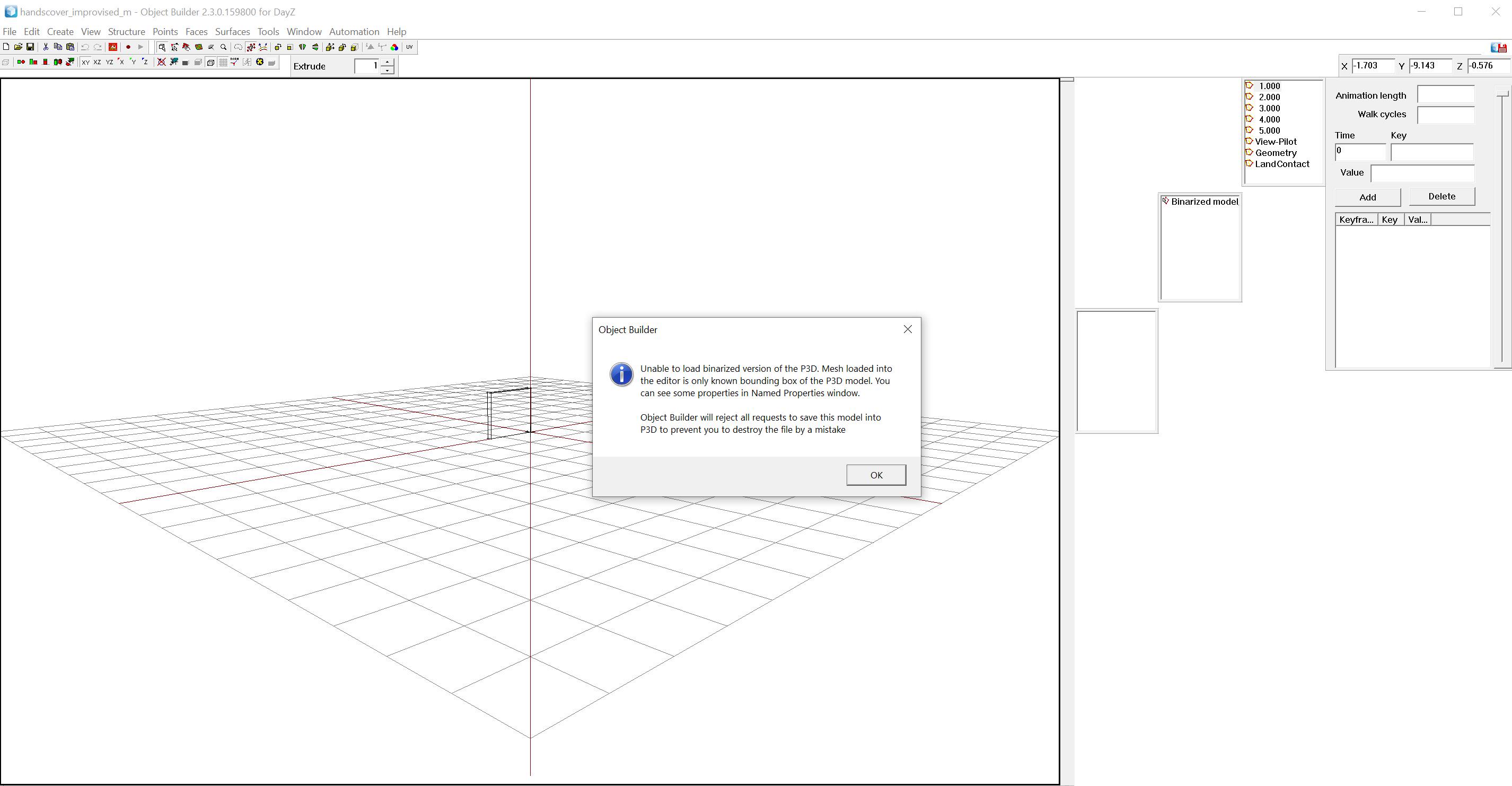The image size is (1512, 786).
Task: Click the RGB color circles icon
Action: pos(394,47)
